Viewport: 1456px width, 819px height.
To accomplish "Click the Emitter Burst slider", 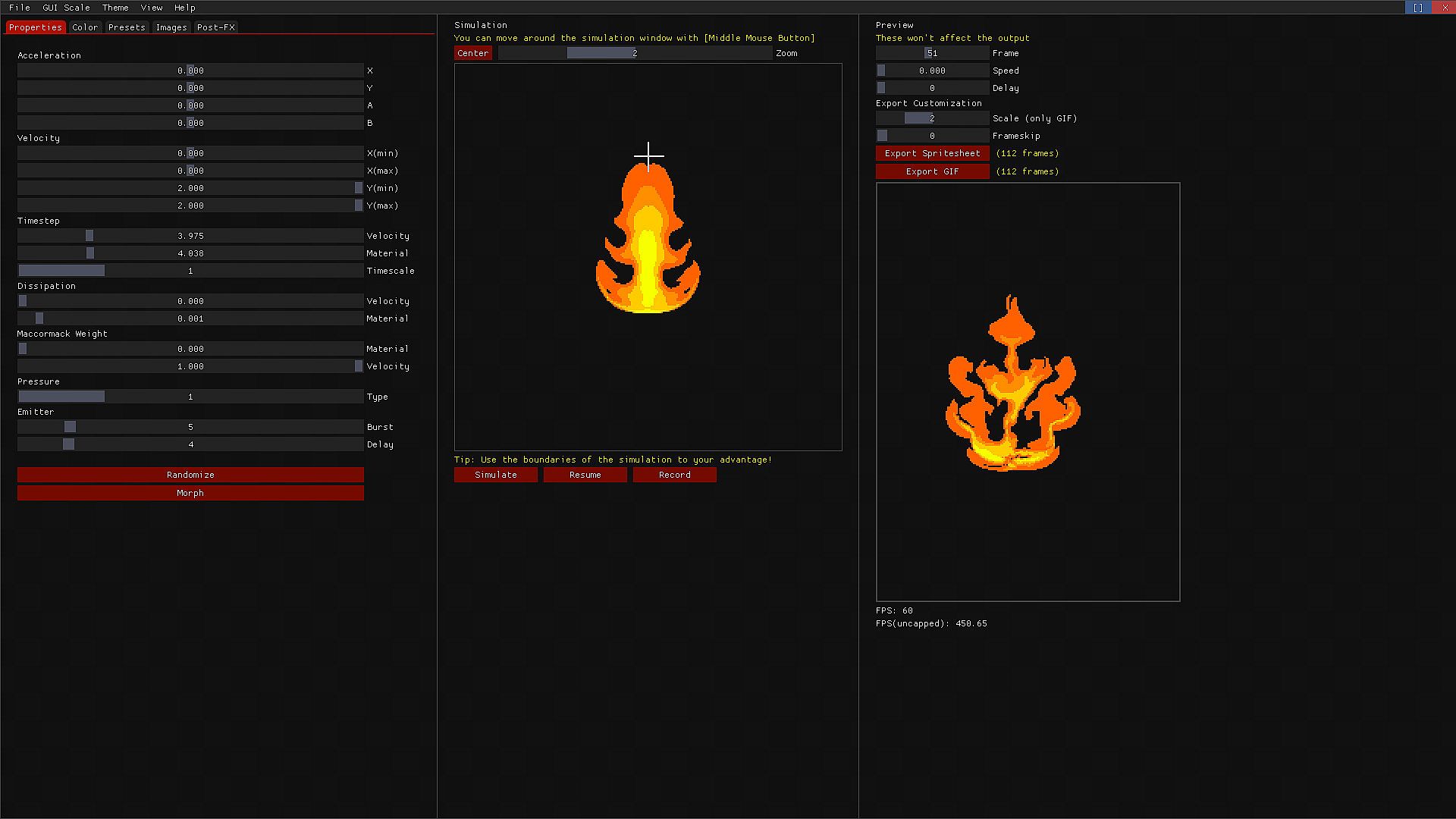I will pyautogui.click(x=190, y=427).
